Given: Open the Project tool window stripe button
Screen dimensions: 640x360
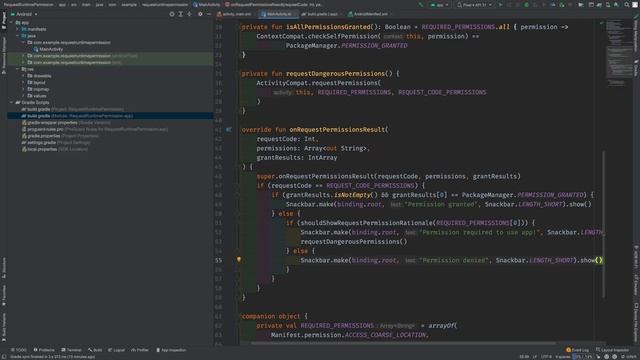Looking at the screenshot, I should point(4,20).
